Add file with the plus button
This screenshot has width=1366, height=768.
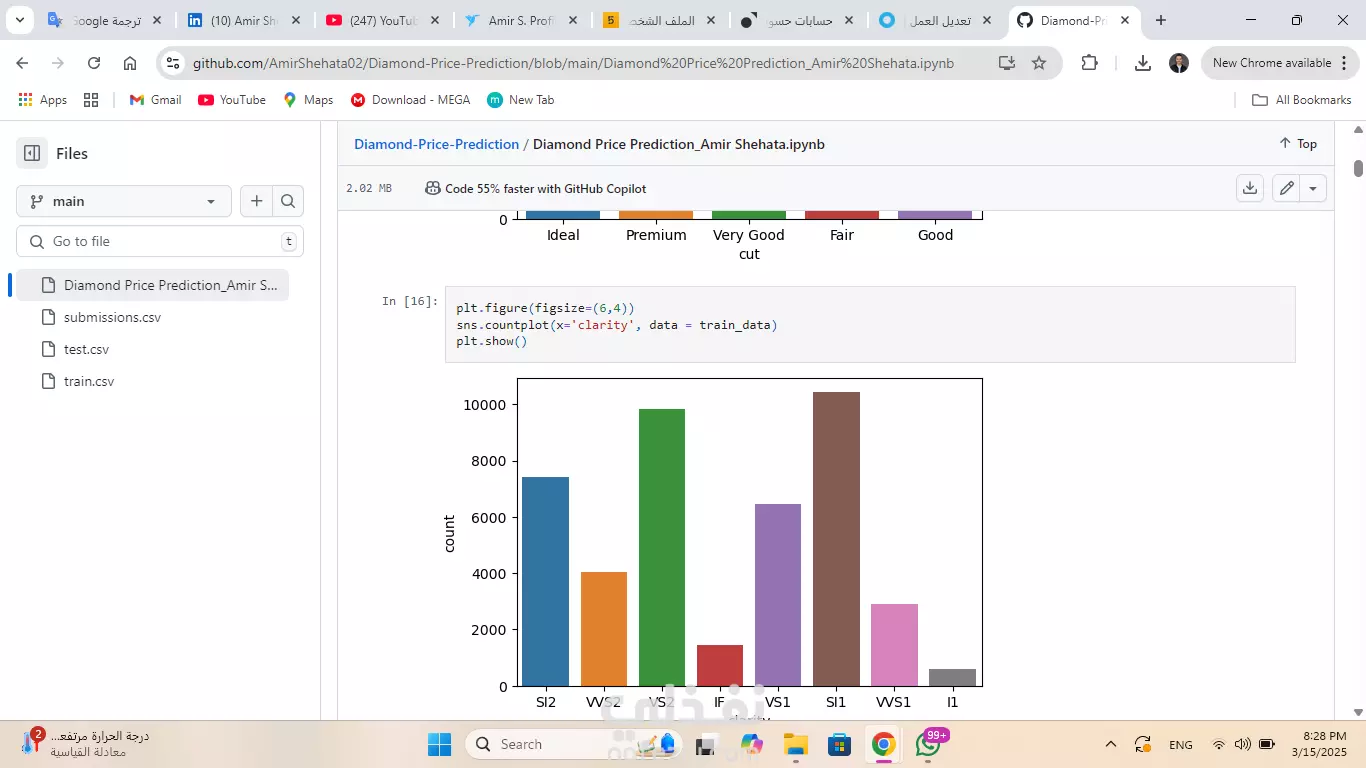pyautogui.click(x=257, y=201)
